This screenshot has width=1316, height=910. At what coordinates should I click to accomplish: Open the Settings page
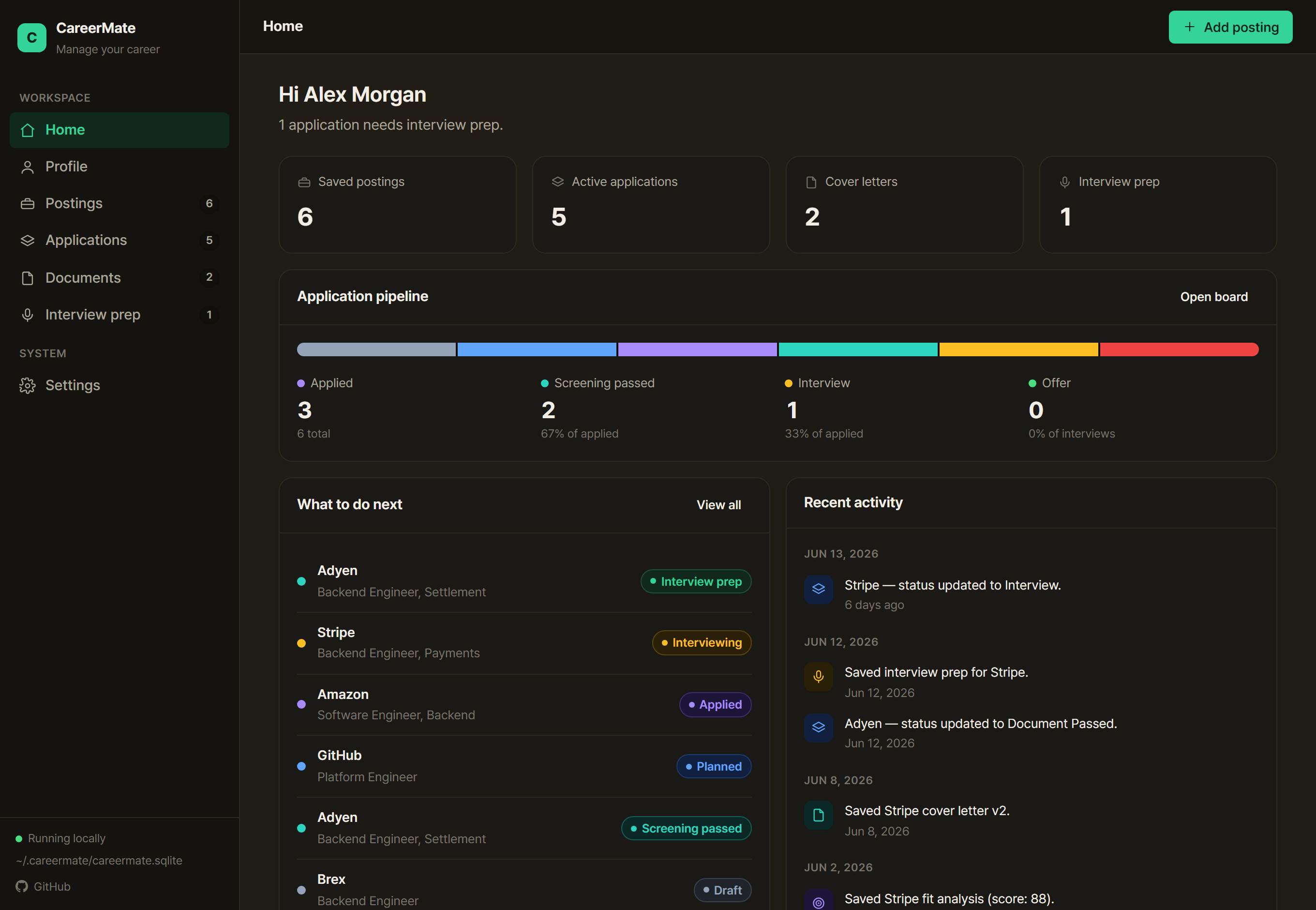pos(120,385)
